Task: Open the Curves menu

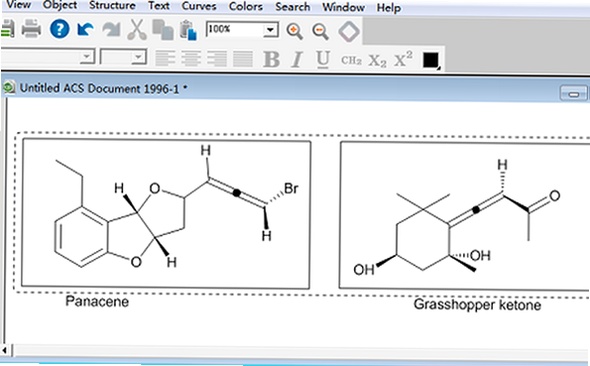Action: tap(199, 6)
